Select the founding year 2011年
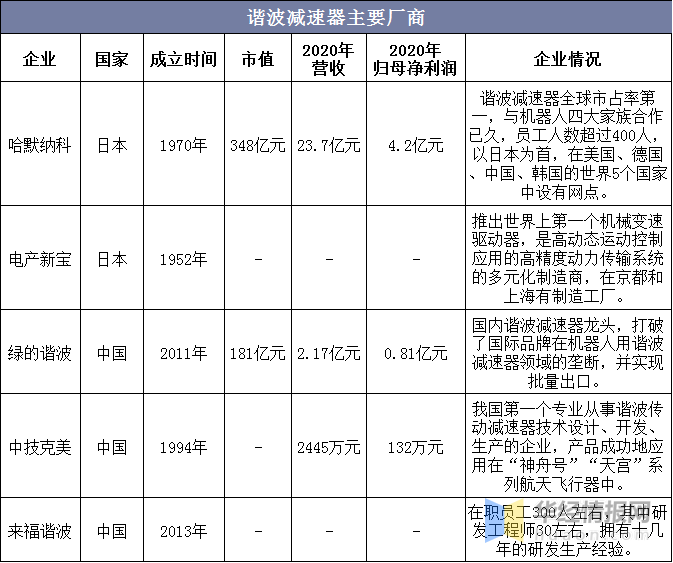The image size is (673, 563). (183, 353)
